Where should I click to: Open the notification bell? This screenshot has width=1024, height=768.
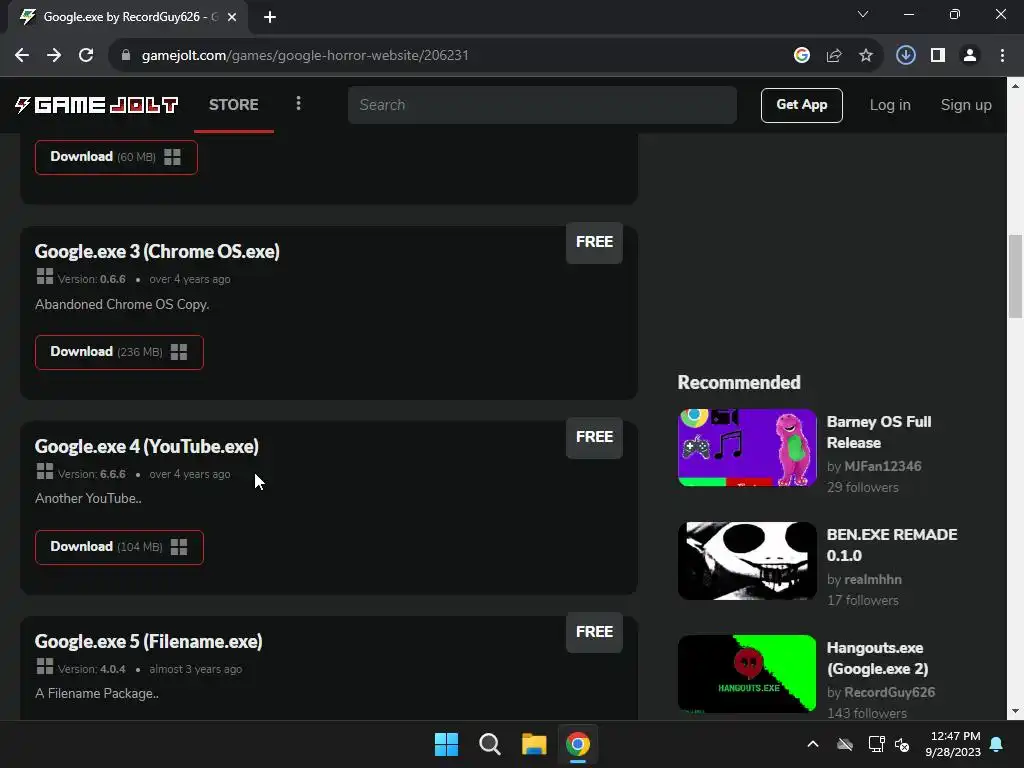click(997, 744)
